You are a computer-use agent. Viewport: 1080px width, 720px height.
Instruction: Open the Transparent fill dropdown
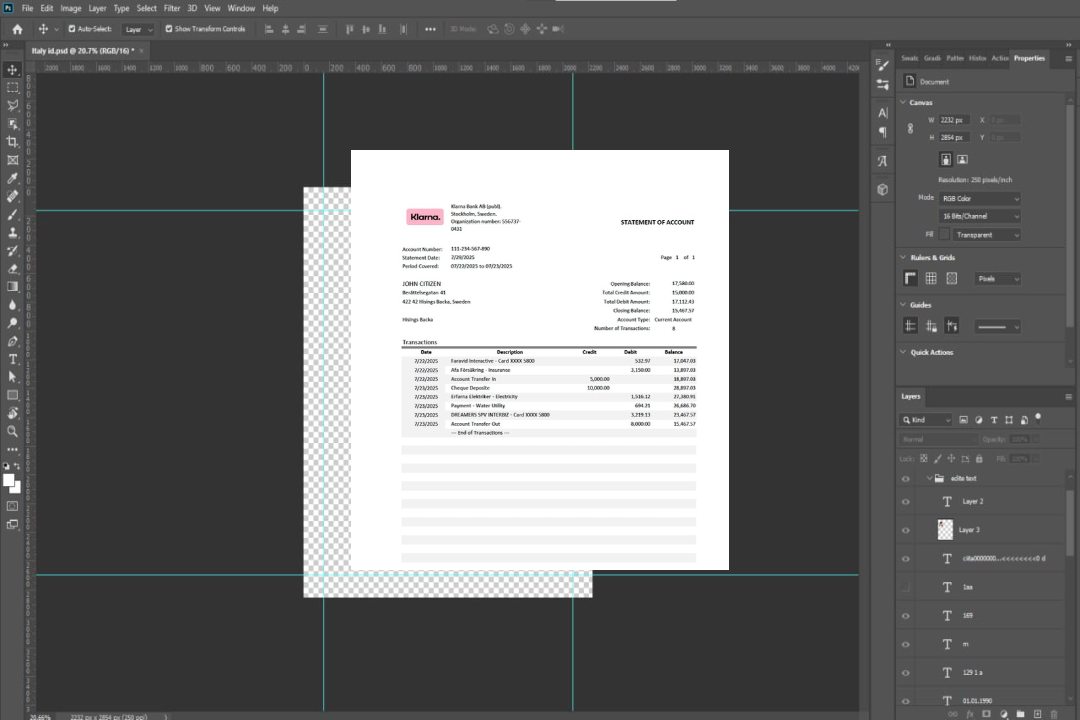click(x=987, y=235)
